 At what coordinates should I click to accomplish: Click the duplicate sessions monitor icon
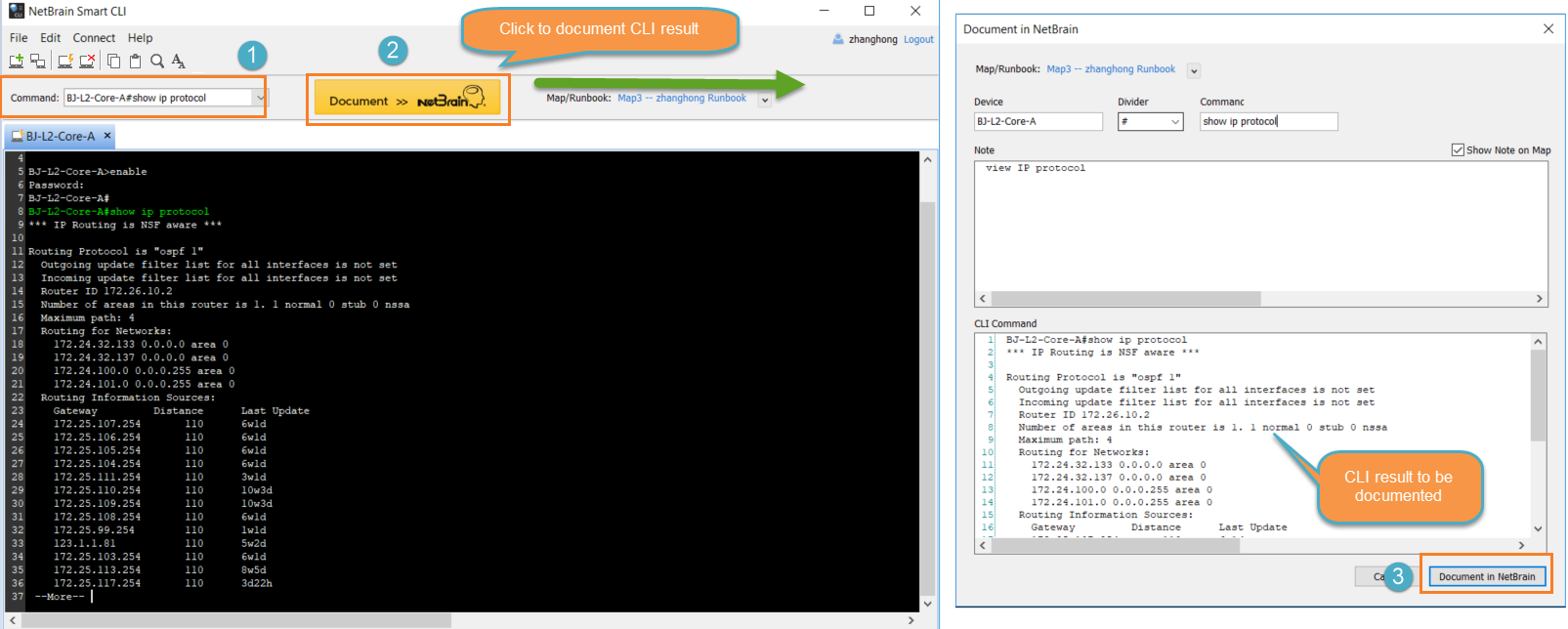(x=38, y=61)
